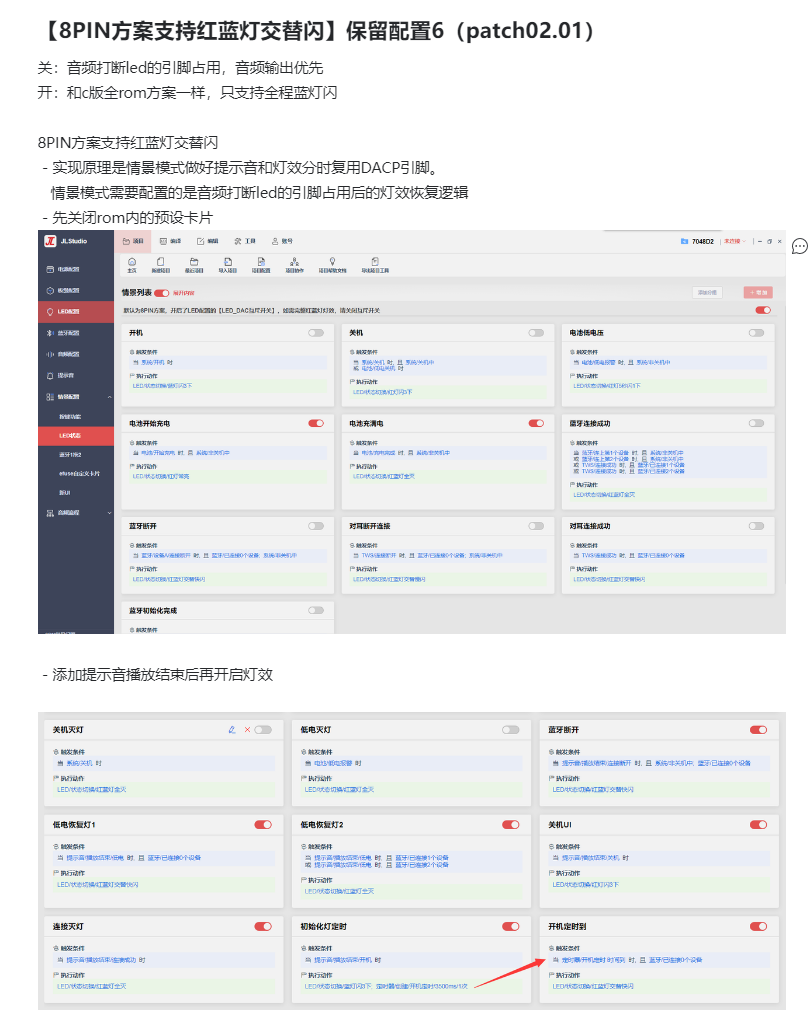Switch off the 低电恢复灯1 card
Image resolution: width=810 pixels, height=1023 pixels.
[x=263, y=825]
